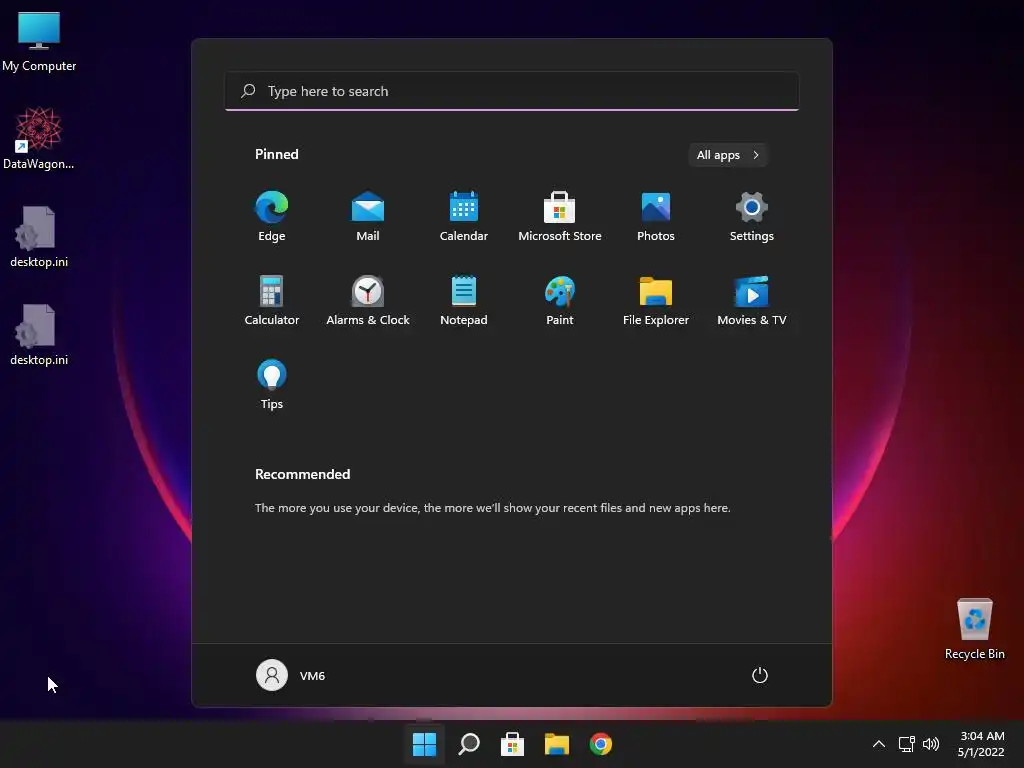Focus the Type here to search box
The width and height of the screenshot is (1024, 768).
tap(512, 91)
